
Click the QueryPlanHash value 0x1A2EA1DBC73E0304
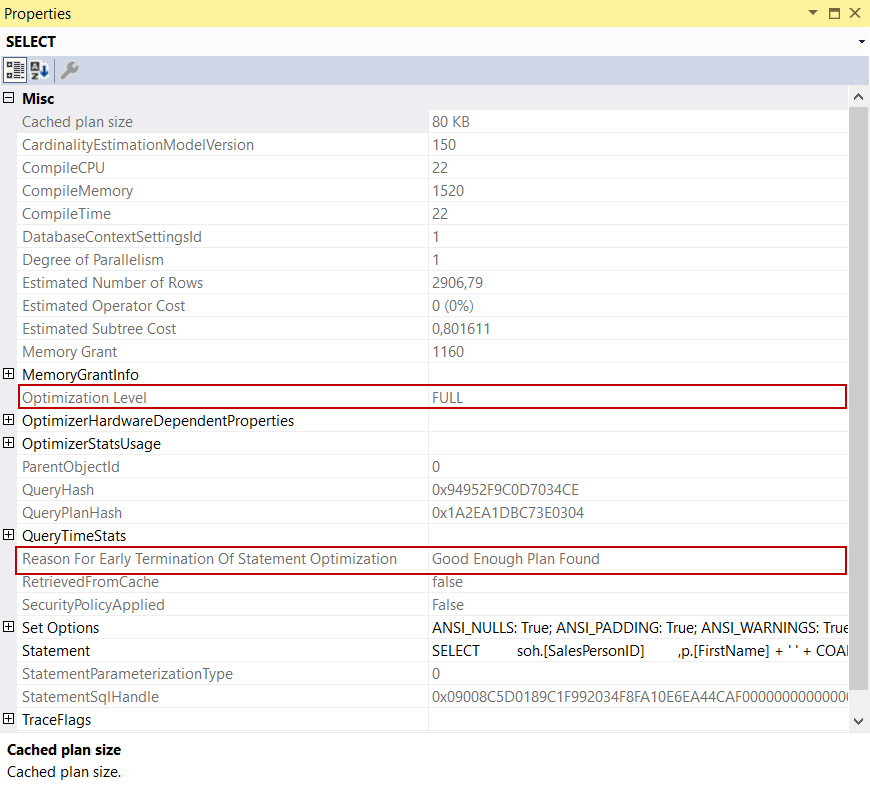coord(508,513)
